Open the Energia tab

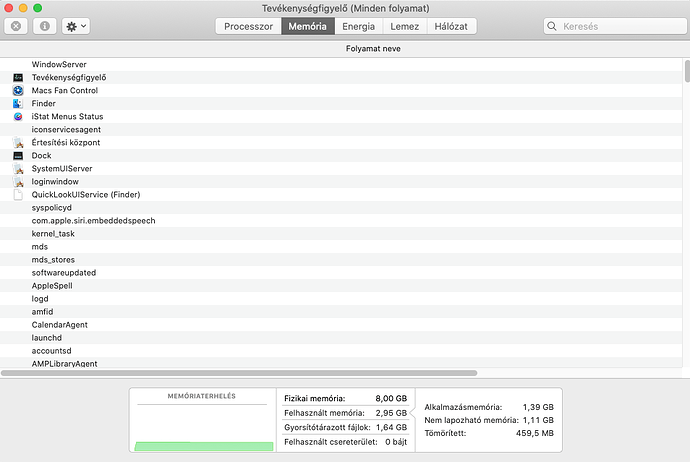pos(358,26)
